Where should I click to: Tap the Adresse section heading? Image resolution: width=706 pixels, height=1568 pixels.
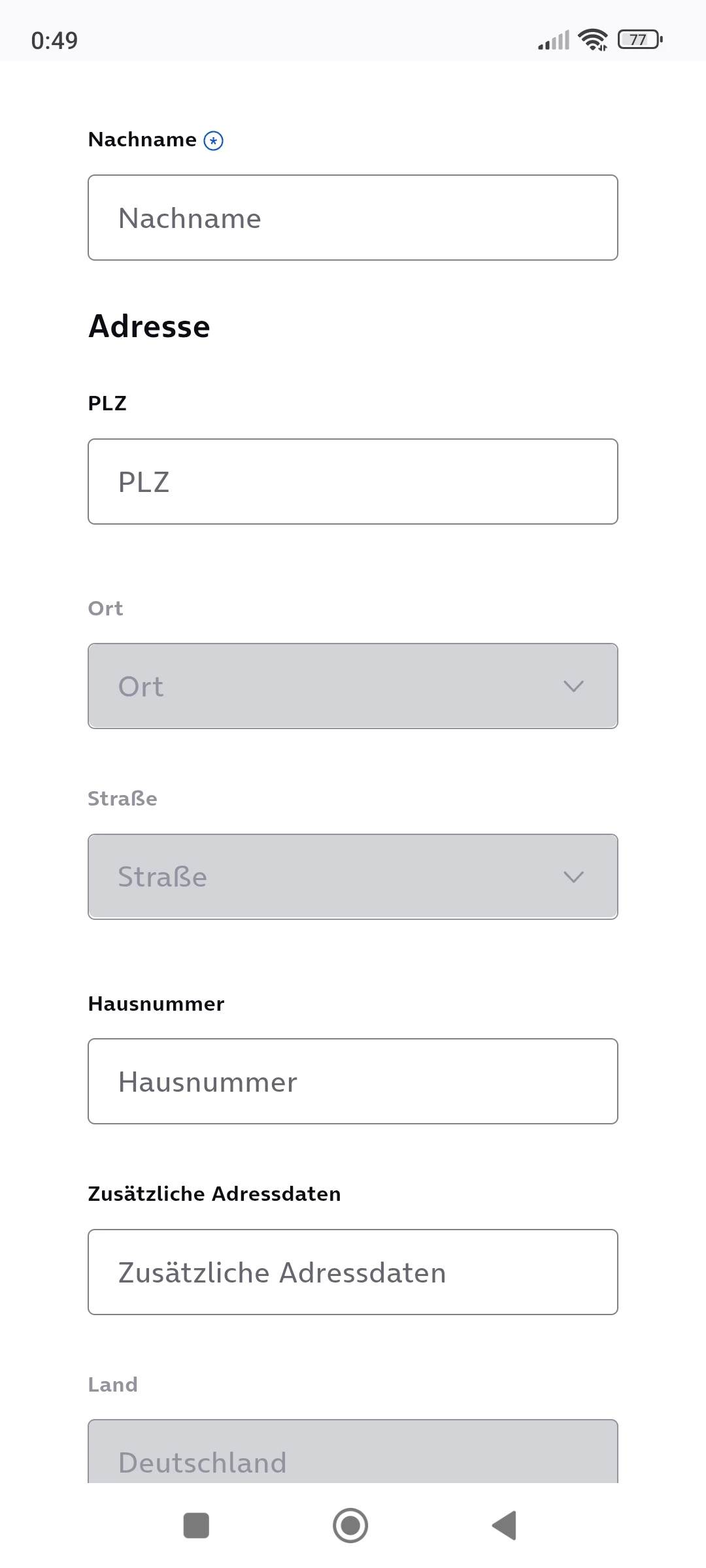[x=150, y=326]
